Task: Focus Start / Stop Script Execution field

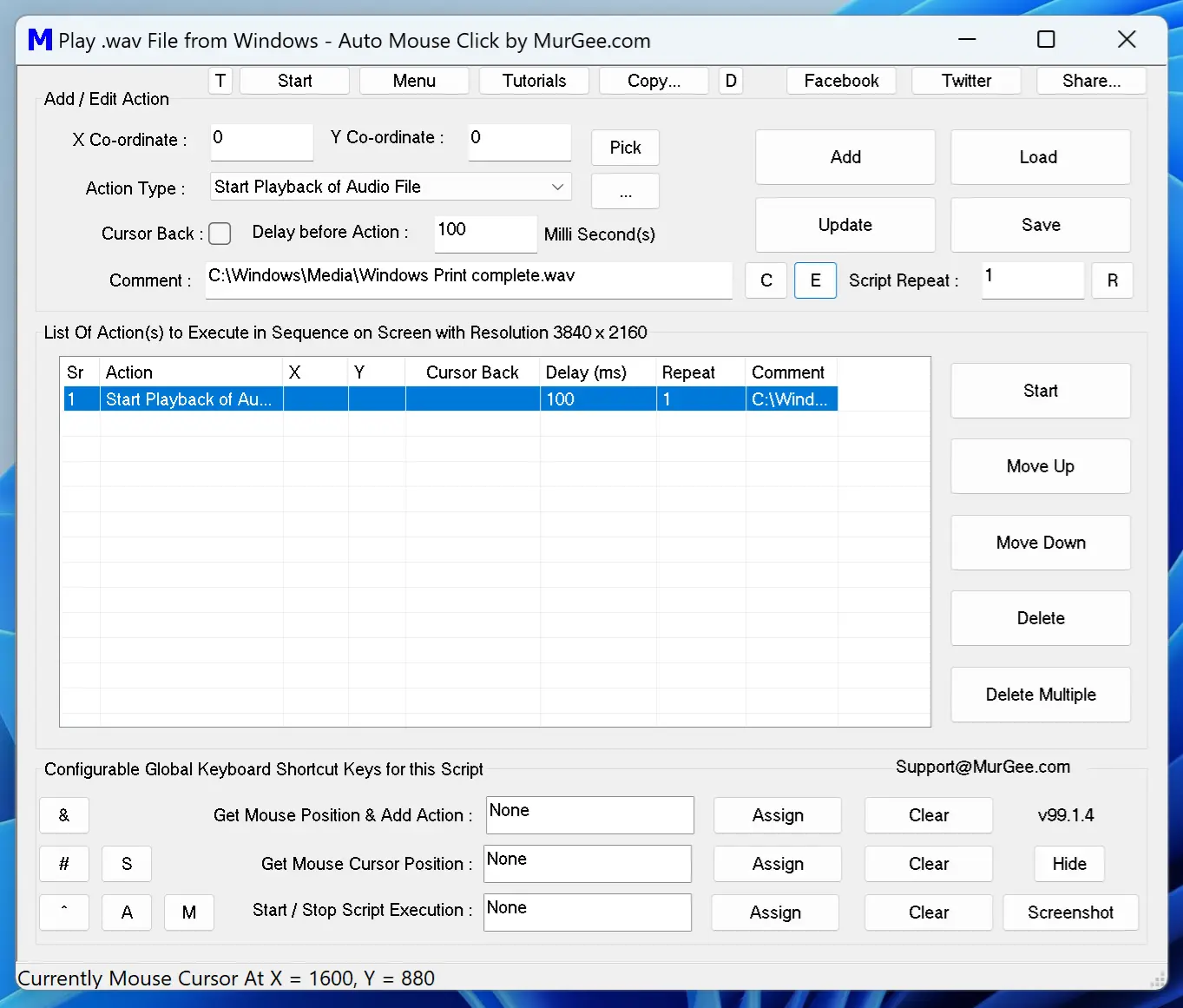Action: coord(588,912)
